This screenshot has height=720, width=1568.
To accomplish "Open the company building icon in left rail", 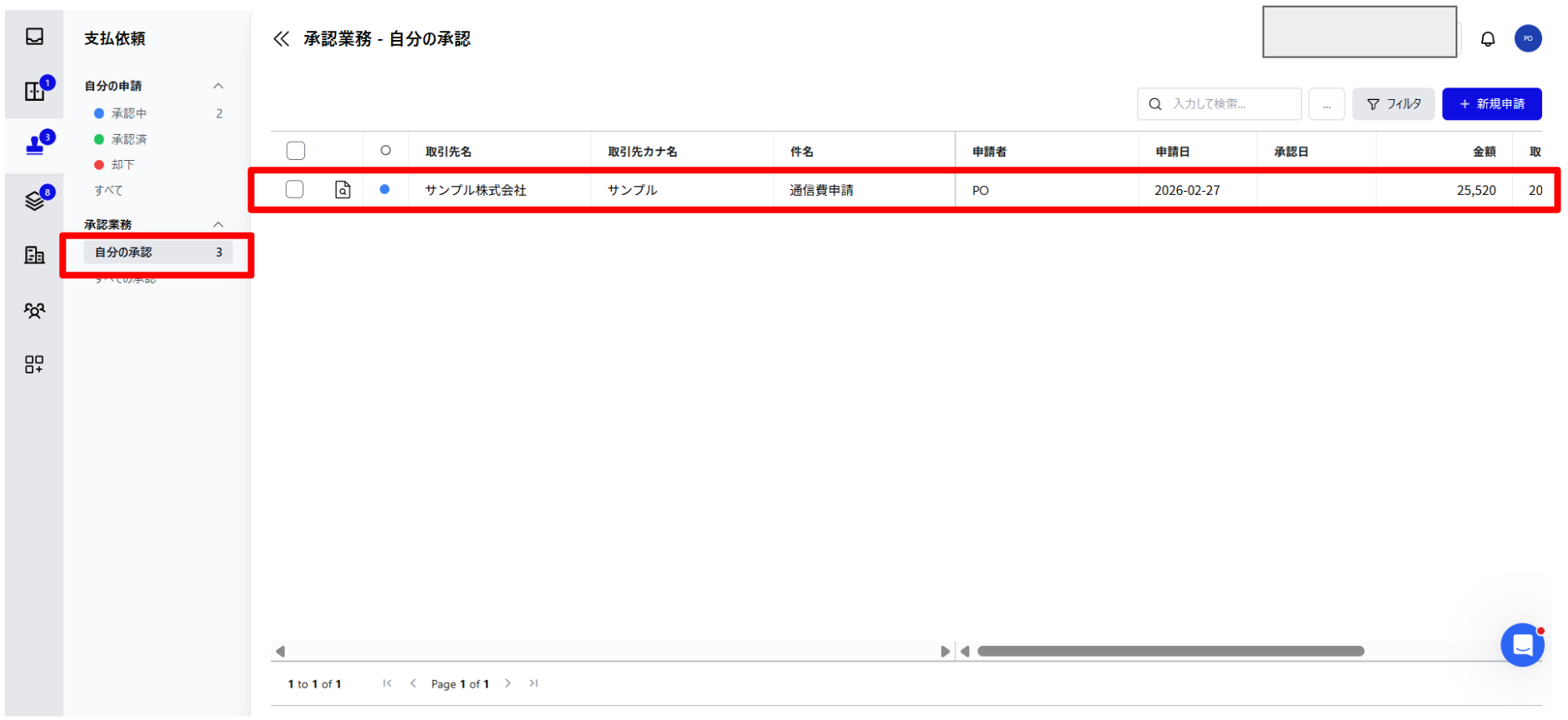I will pyautogui.click(x=34, y=255).
